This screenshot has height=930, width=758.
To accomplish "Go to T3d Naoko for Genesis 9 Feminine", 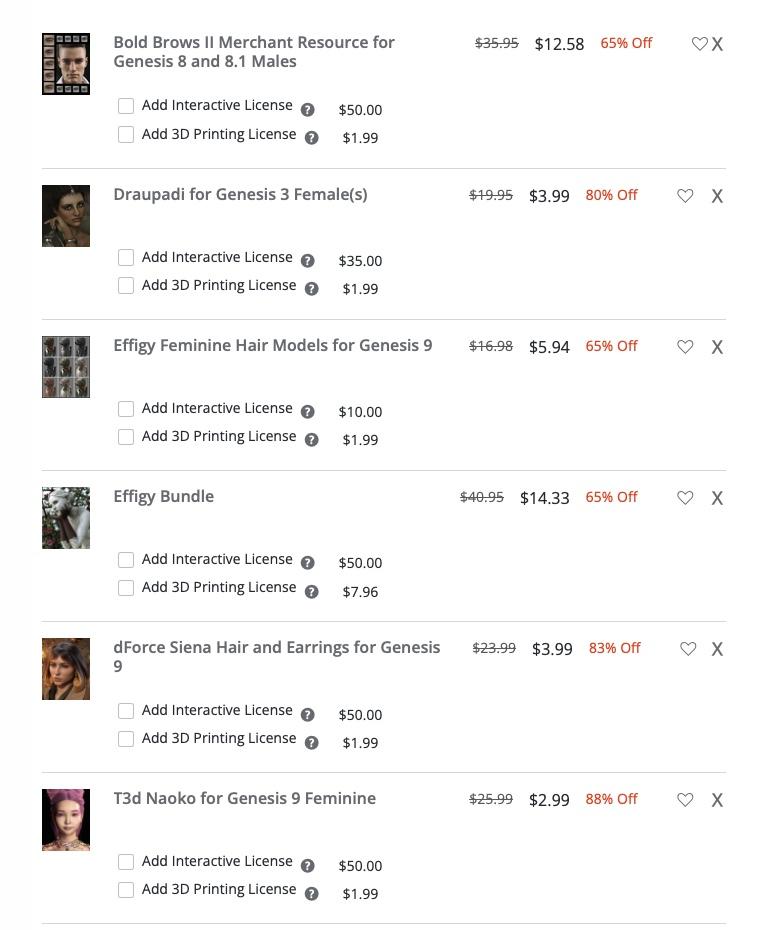I will point(245,799).
